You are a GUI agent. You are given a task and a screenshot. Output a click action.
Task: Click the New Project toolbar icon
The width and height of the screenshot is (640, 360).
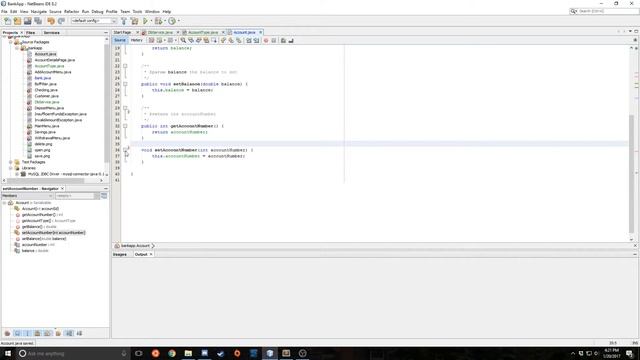pyautogui.click(x=18, y=21)
